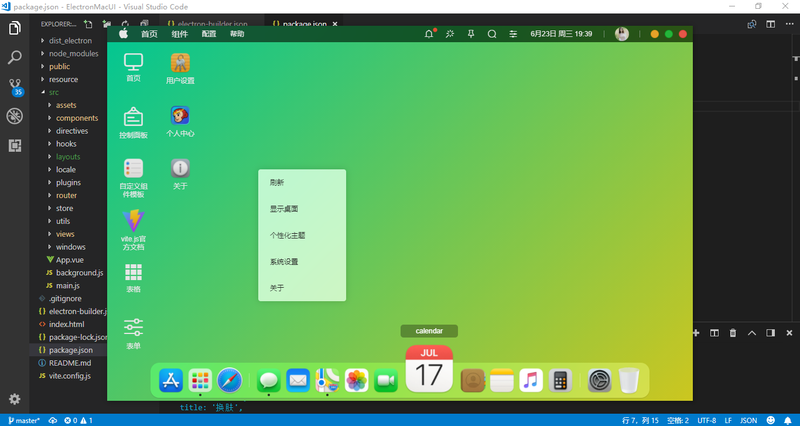
Task: Click the pin icon in the menu bar
Action: (x=471, y=34)
